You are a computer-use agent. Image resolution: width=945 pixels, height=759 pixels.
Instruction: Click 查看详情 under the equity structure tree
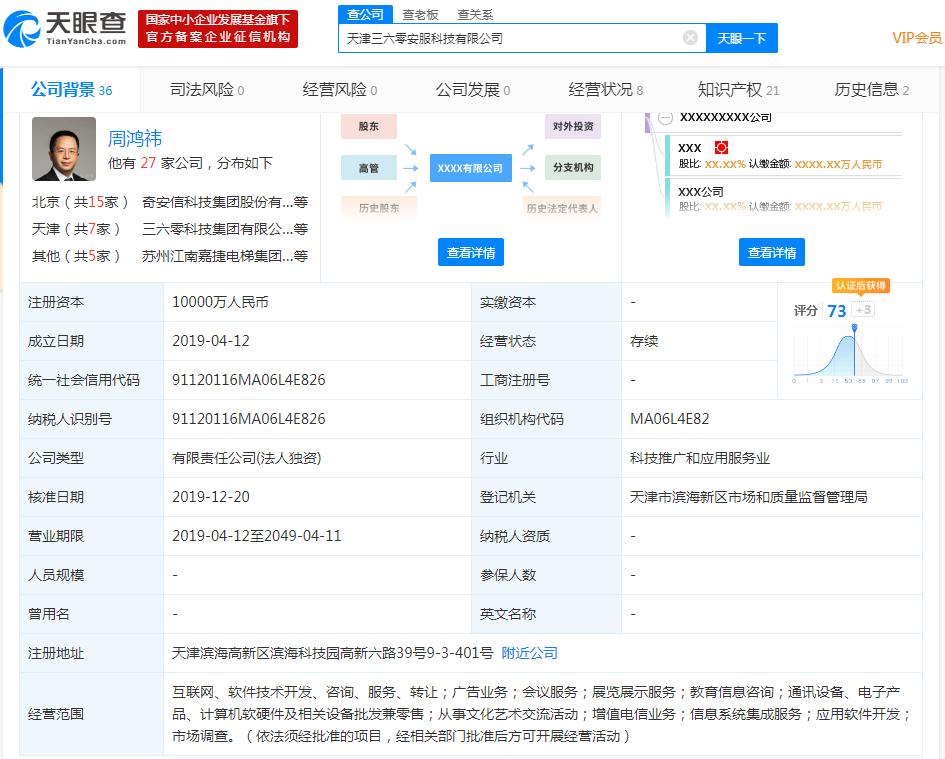771,253
